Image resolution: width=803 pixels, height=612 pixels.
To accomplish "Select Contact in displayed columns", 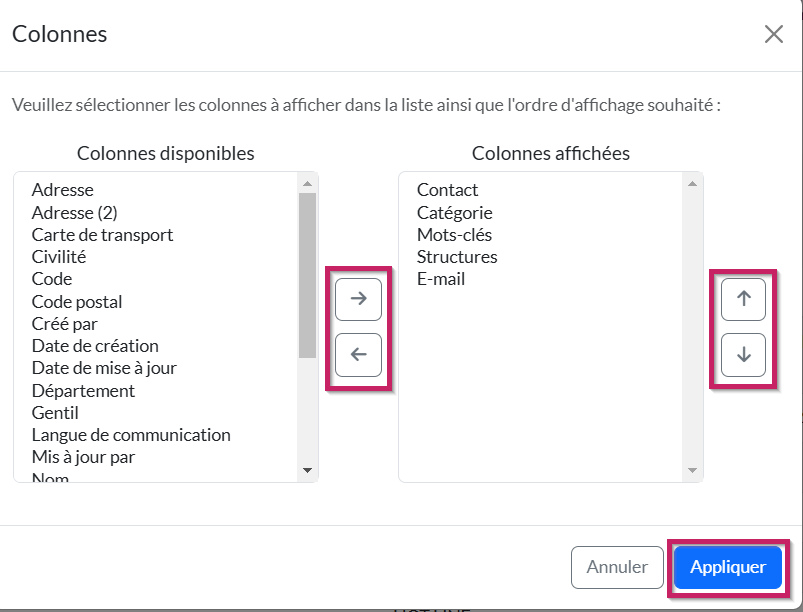I will pyautogui.click(x=447, y=190).
